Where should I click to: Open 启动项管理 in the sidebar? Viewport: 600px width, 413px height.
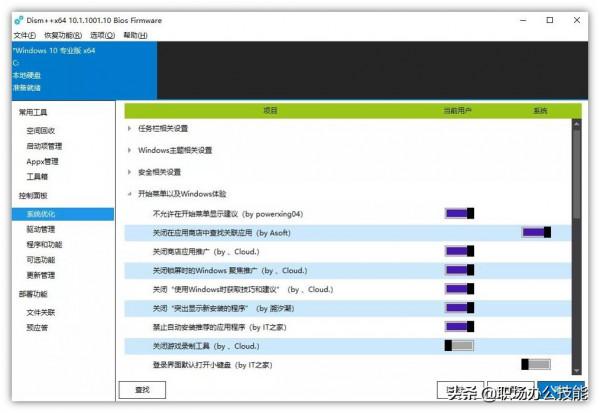pyautogui.click(x=44, y=146)
